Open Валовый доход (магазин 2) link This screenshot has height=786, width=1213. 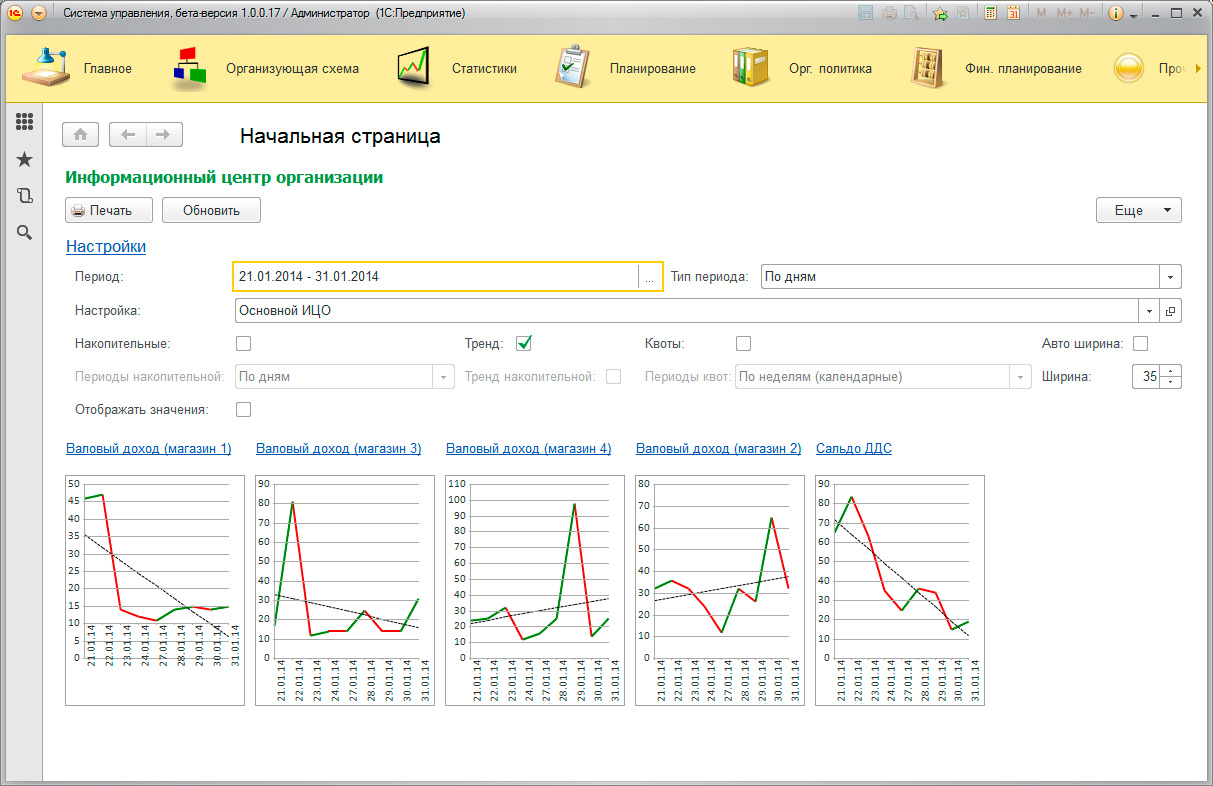coord(718,449)
